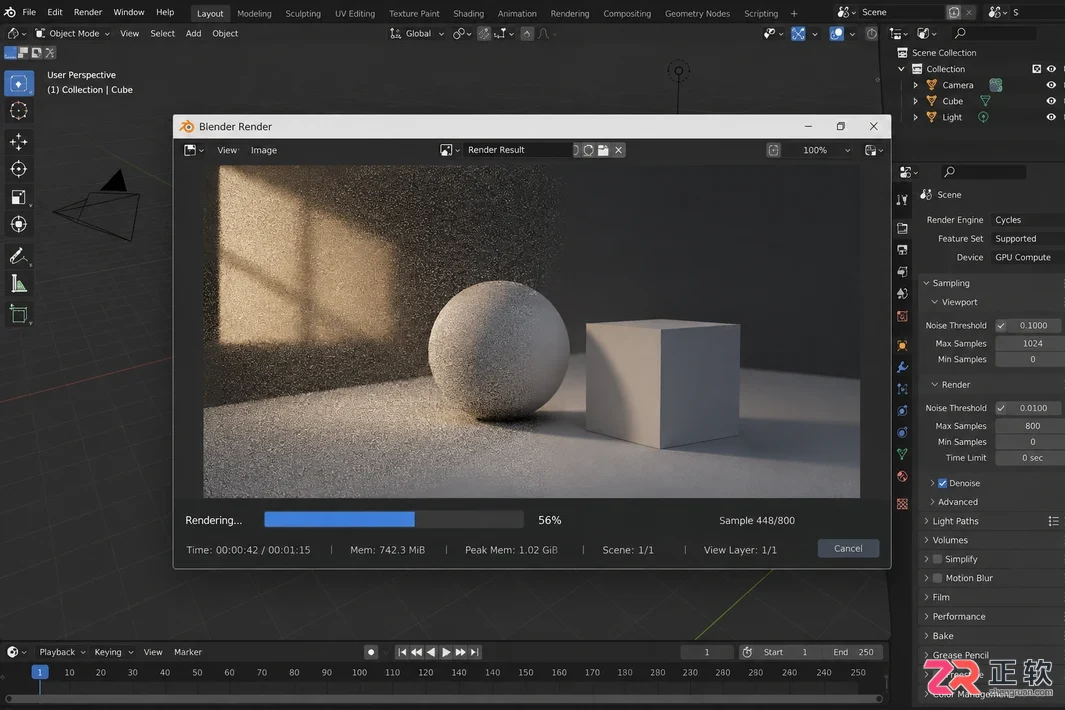Image resolution: width=1065 pixels, height=710 pixels.
Task: Select the Annotate pencil tool
Action: pyautogui.click(x=19, y=256)
